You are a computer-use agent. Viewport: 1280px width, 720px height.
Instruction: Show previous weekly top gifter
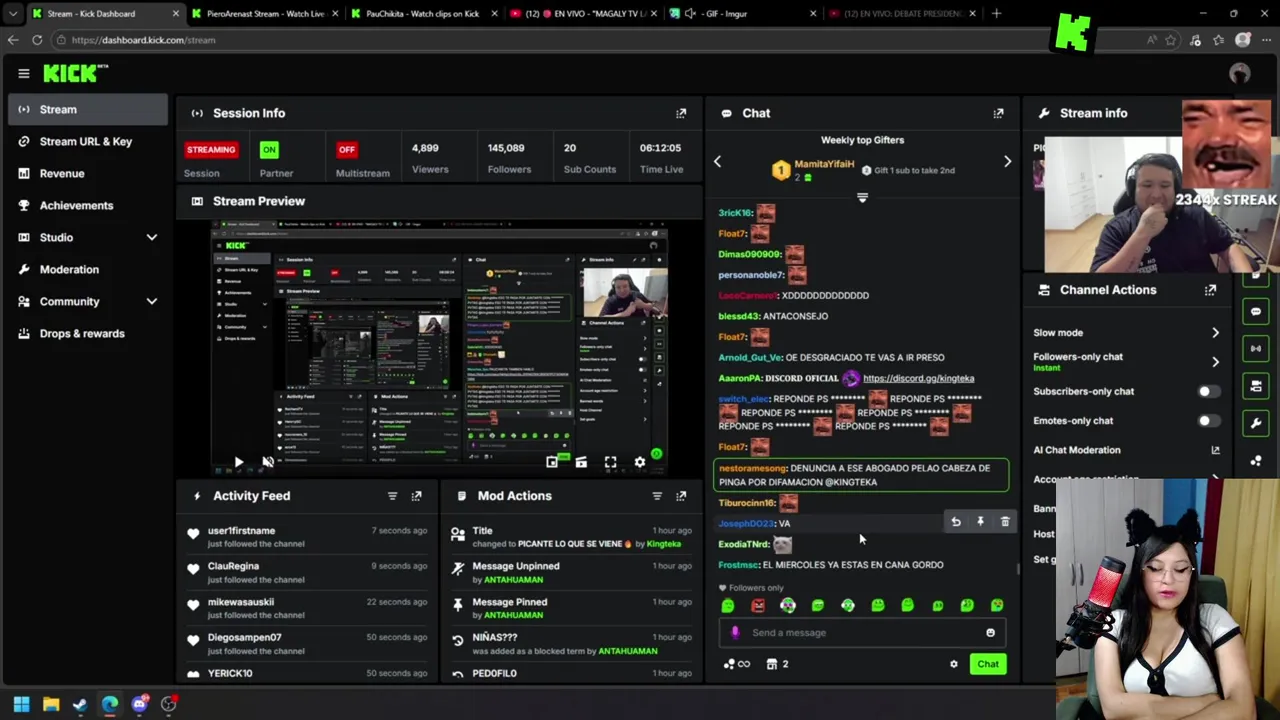pyautogui.click(x=717, y=161)
